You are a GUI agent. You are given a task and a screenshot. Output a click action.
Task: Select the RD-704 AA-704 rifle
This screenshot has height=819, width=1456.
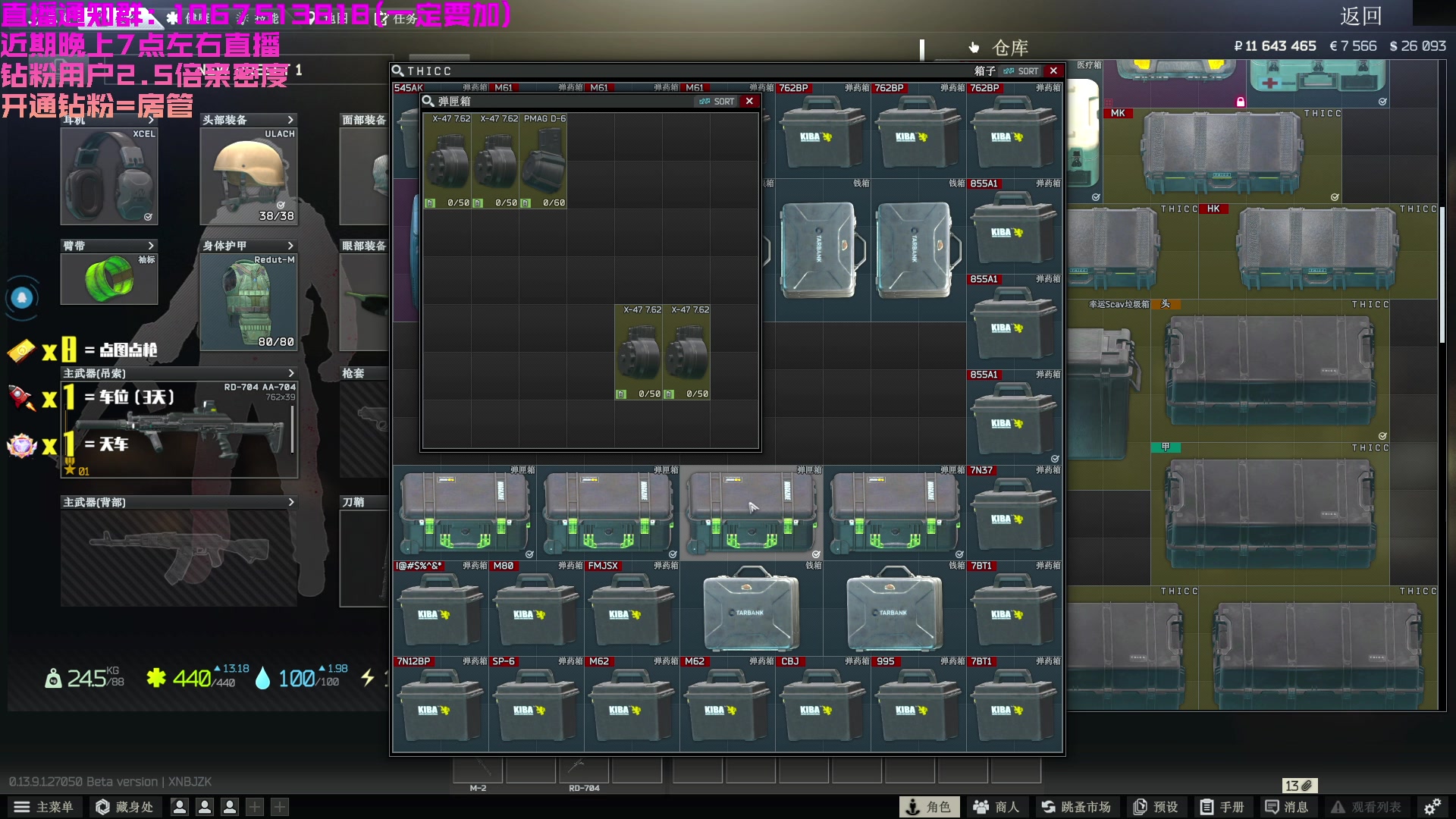pyautogui.click(x=180, y=429)
